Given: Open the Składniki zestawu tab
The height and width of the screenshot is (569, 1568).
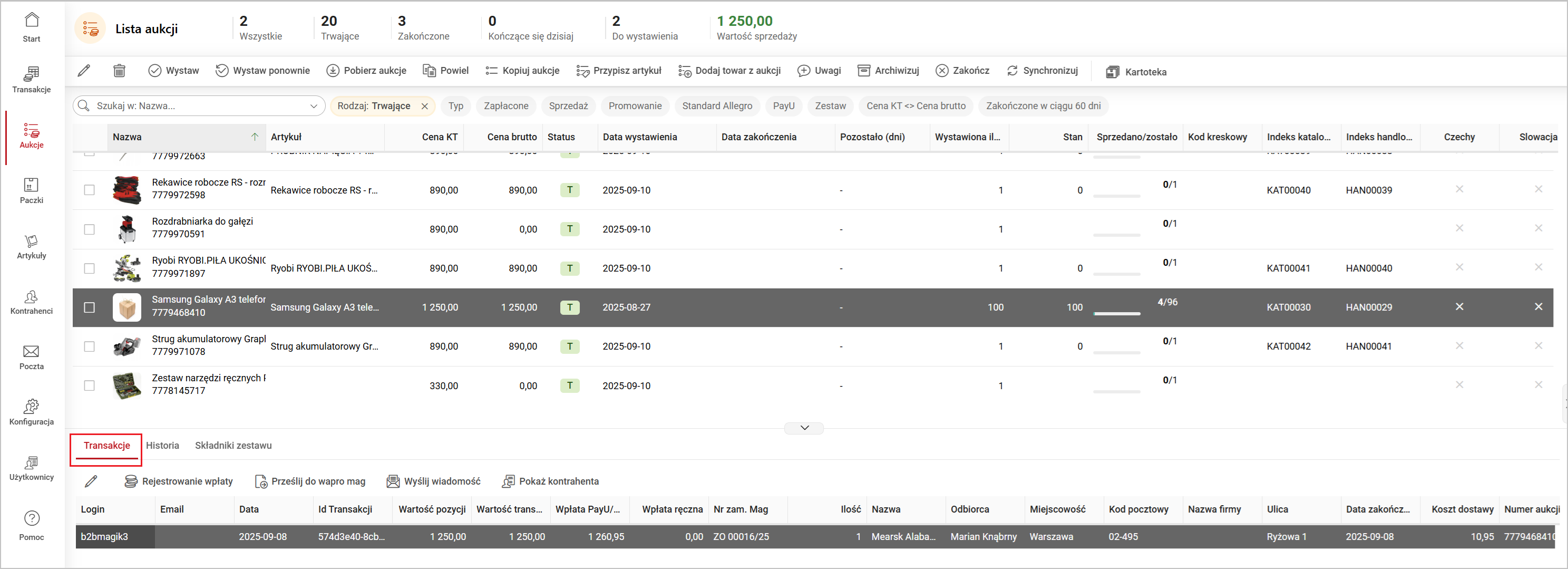Looking at the screenshot, I should [x=233, y=445].
